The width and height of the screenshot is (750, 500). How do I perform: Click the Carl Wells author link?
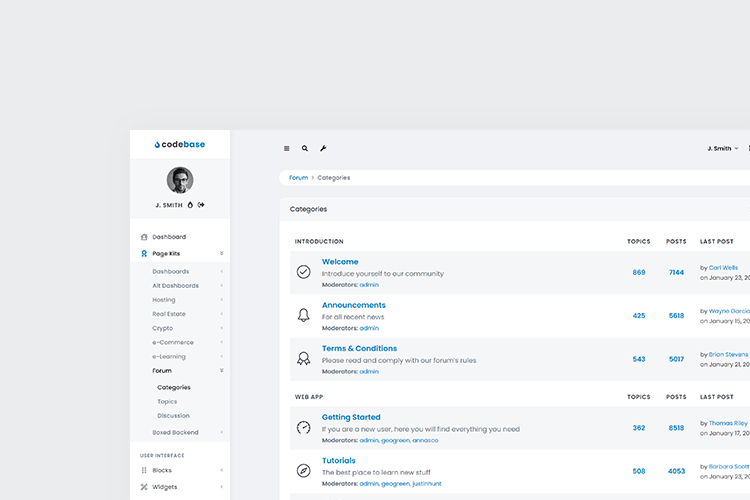tap(723, 267)
